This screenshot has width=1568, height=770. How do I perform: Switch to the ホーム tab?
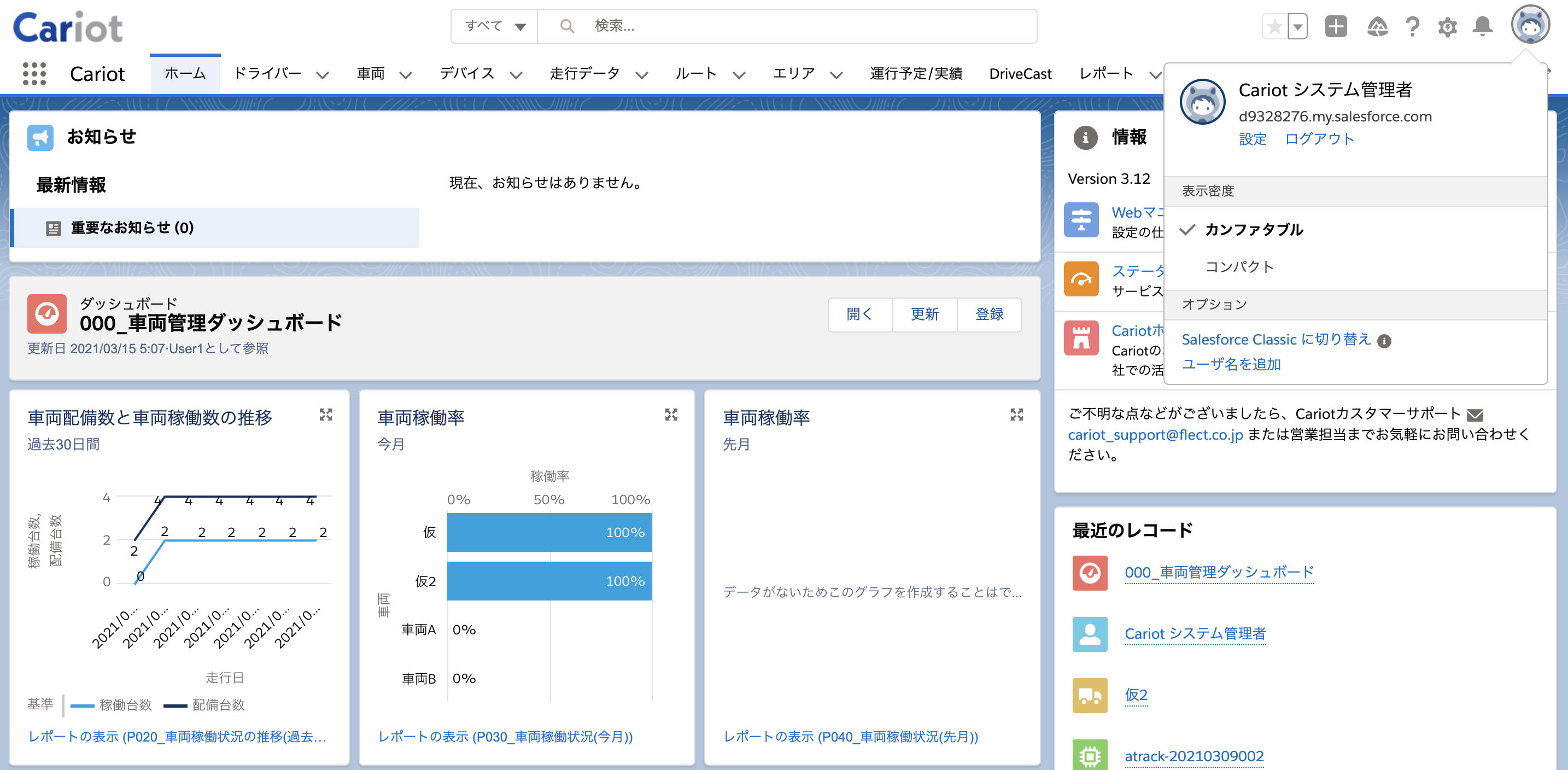pos(185,74)
